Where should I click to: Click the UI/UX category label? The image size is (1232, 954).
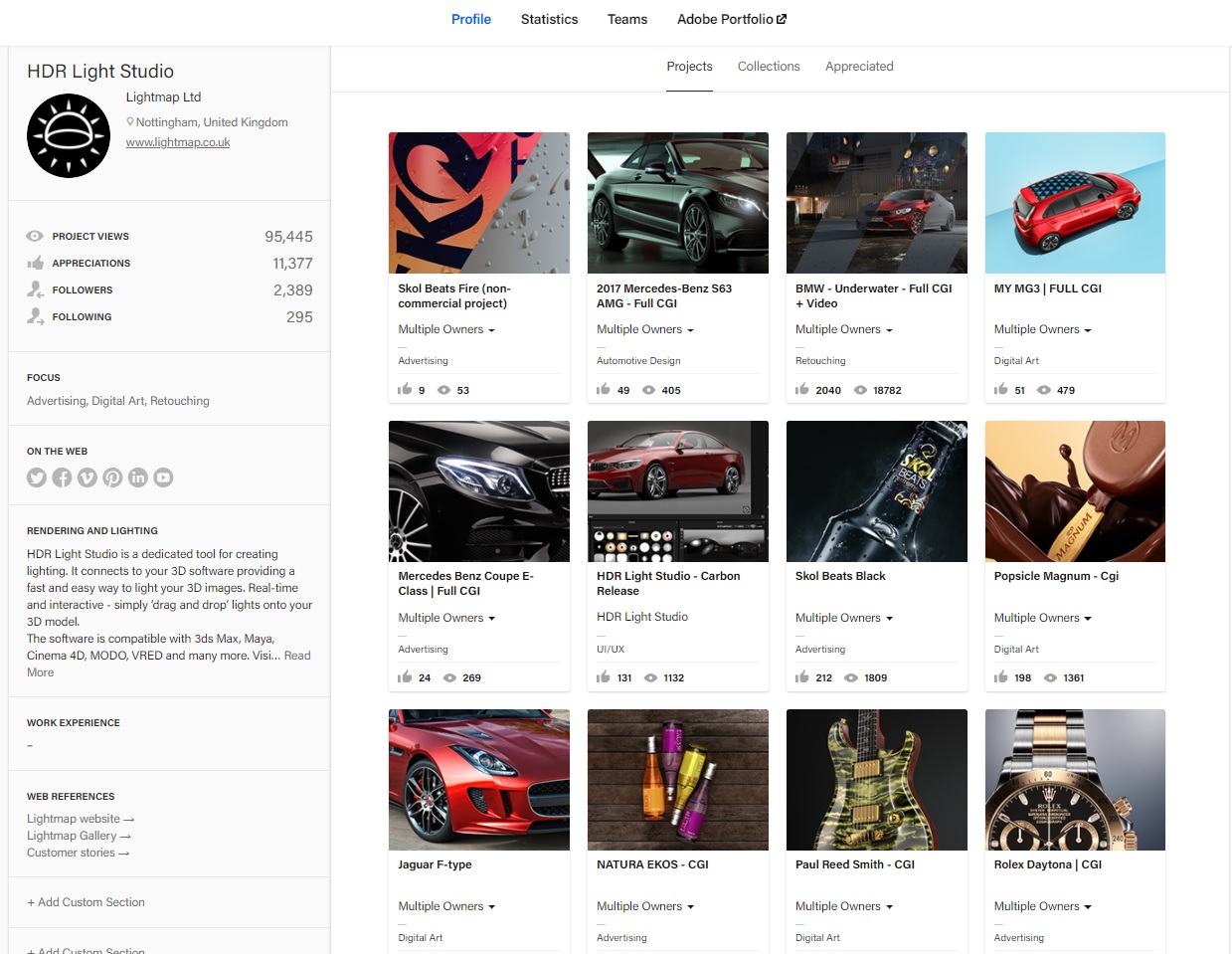tap(611, 650)
